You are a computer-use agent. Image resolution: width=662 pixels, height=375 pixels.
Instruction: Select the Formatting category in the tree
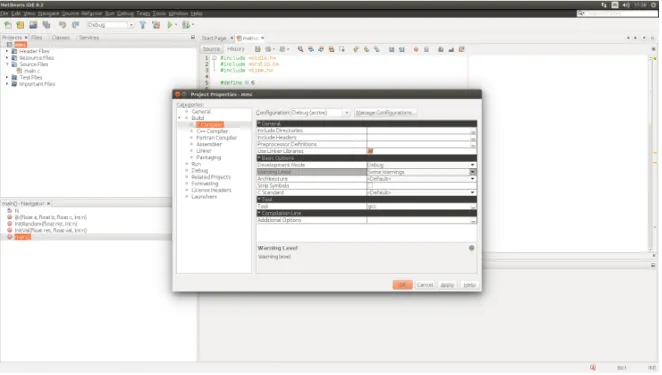205,184
